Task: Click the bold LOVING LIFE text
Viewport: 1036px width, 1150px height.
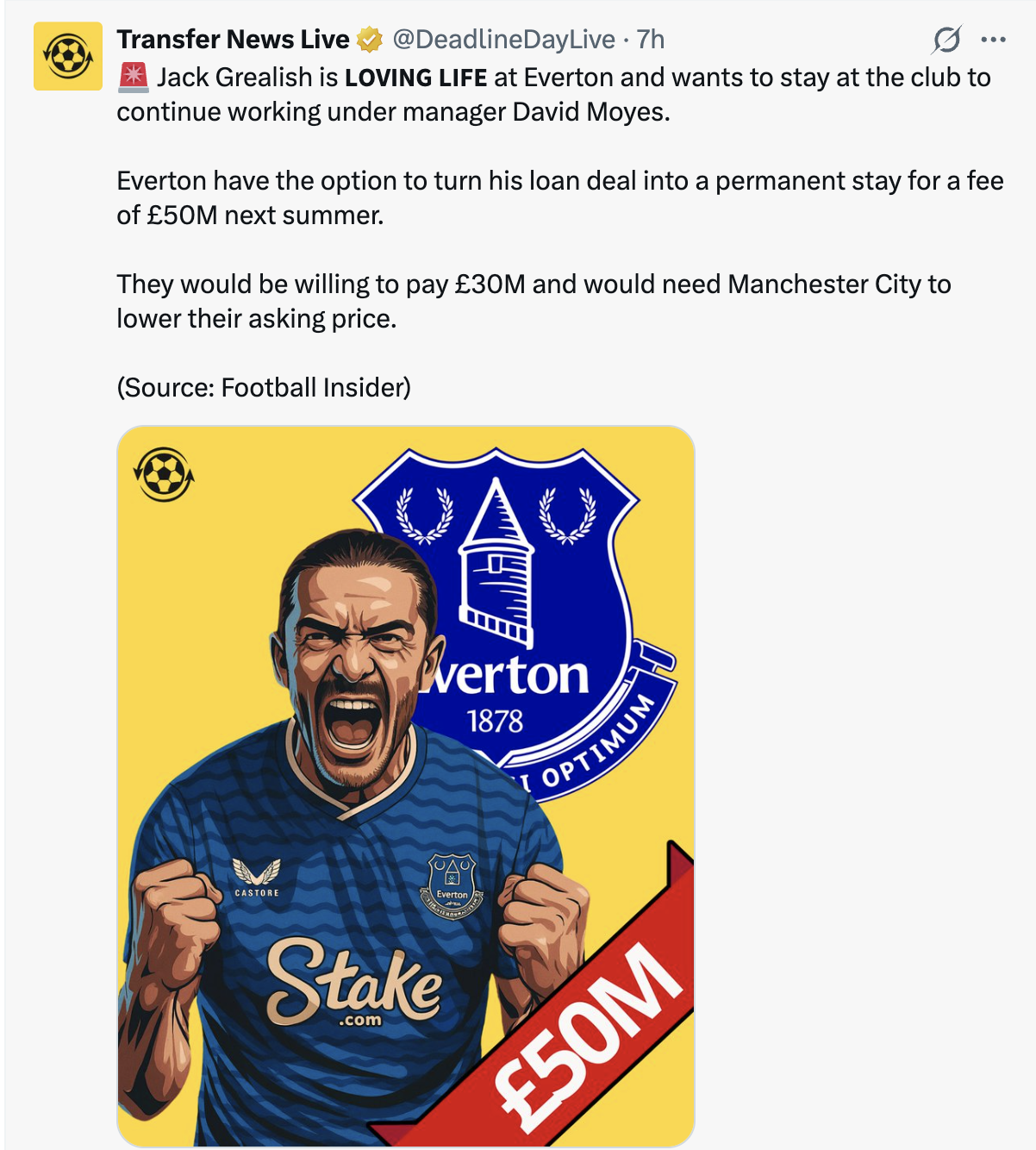Action: pos(416,78)
